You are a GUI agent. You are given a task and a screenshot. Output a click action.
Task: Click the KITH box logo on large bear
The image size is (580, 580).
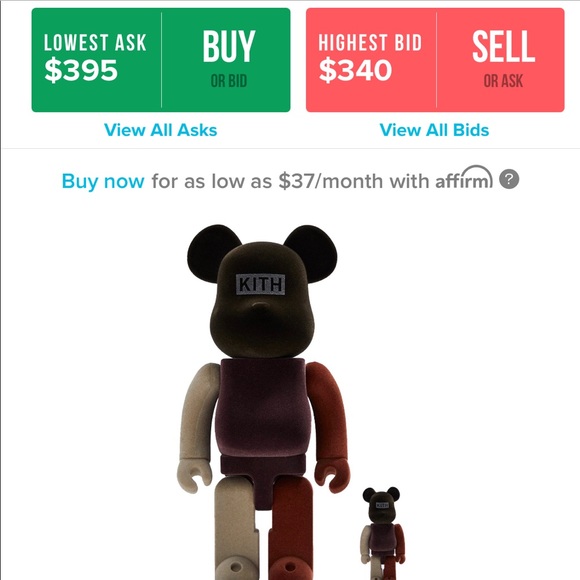(260, 284)
